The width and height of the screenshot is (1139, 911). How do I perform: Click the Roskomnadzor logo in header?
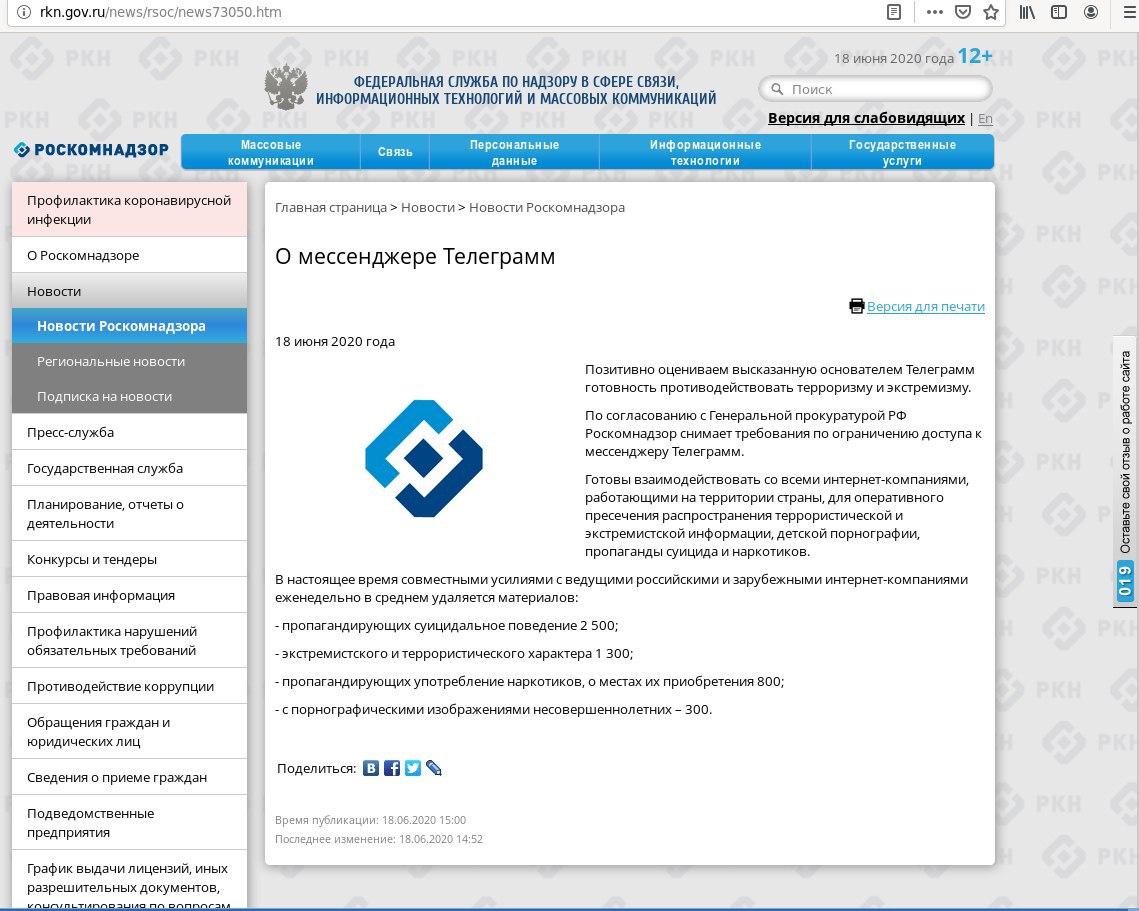click(92, 150)
